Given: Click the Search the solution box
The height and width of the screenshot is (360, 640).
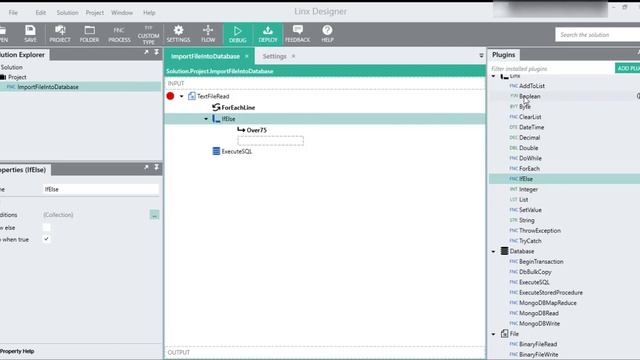Looking at the screenshot, I should (598, 35).
